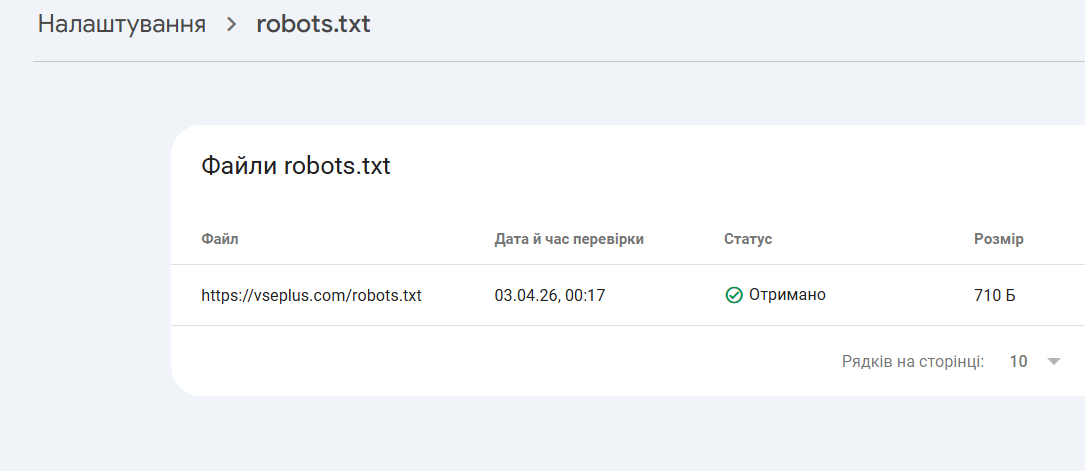1085x471 pixels.
Task: Click the "Отримано" status text
Action: (787, 295)
